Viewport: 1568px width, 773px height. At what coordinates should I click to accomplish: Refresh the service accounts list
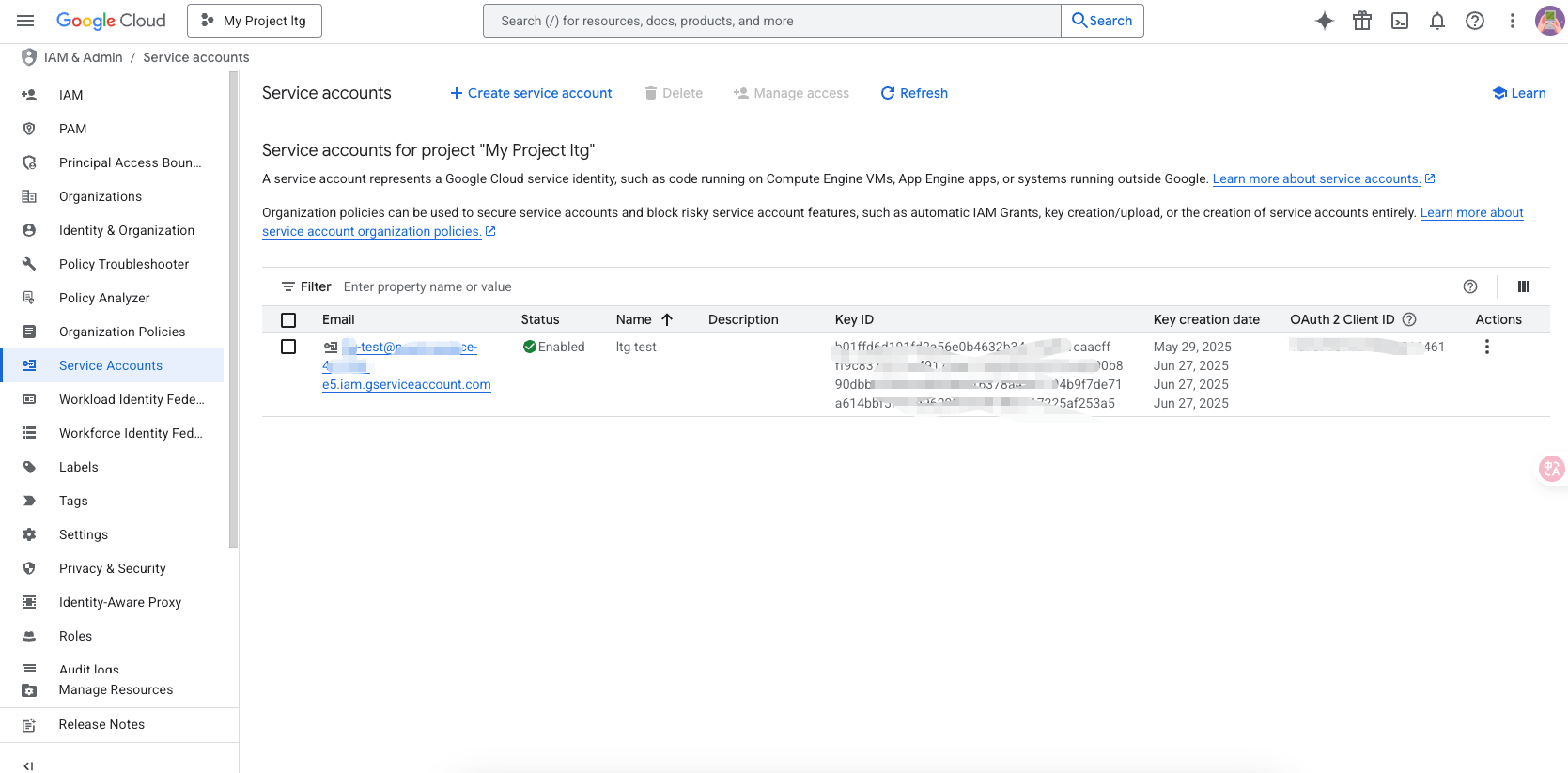(914, 93)
